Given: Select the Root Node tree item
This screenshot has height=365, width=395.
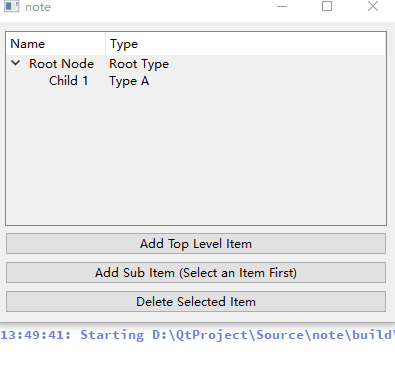Looking at the screenshot, I should 61,64.
